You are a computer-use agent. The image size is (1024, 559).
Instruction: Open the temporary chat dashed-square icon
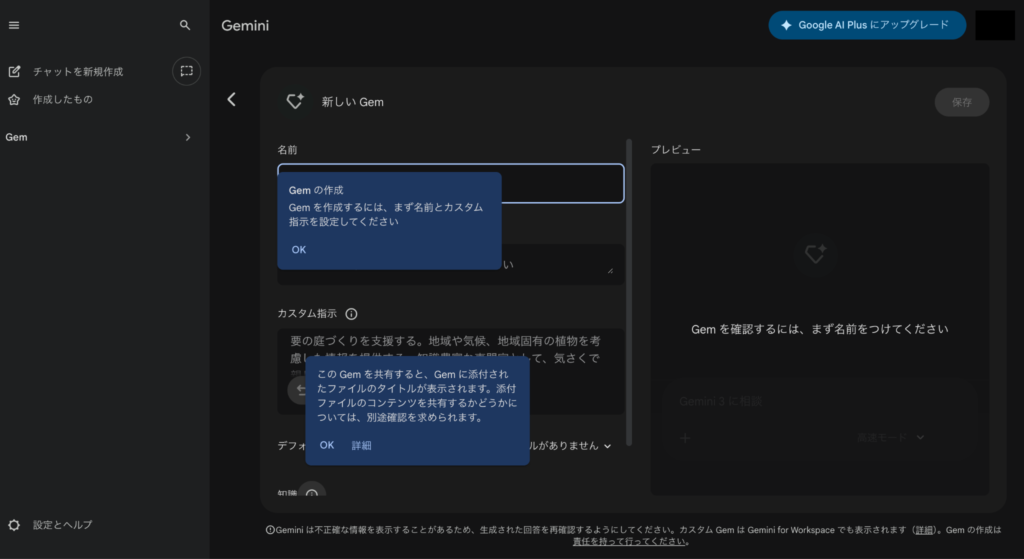(186, 71)
